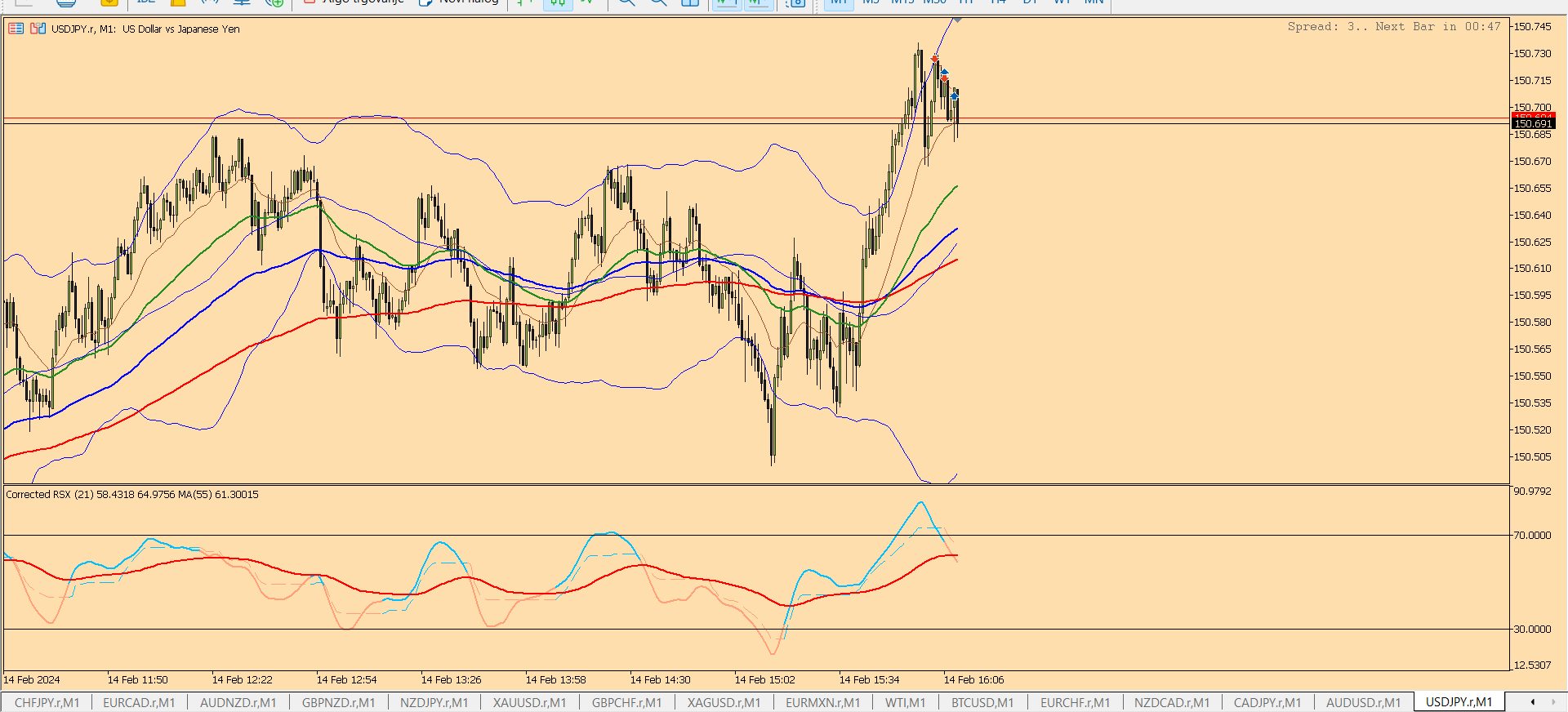The height and width of the screenshot is (712, 1568).
Task: Click the Novi nalog toolbar button
Action: 459,2
